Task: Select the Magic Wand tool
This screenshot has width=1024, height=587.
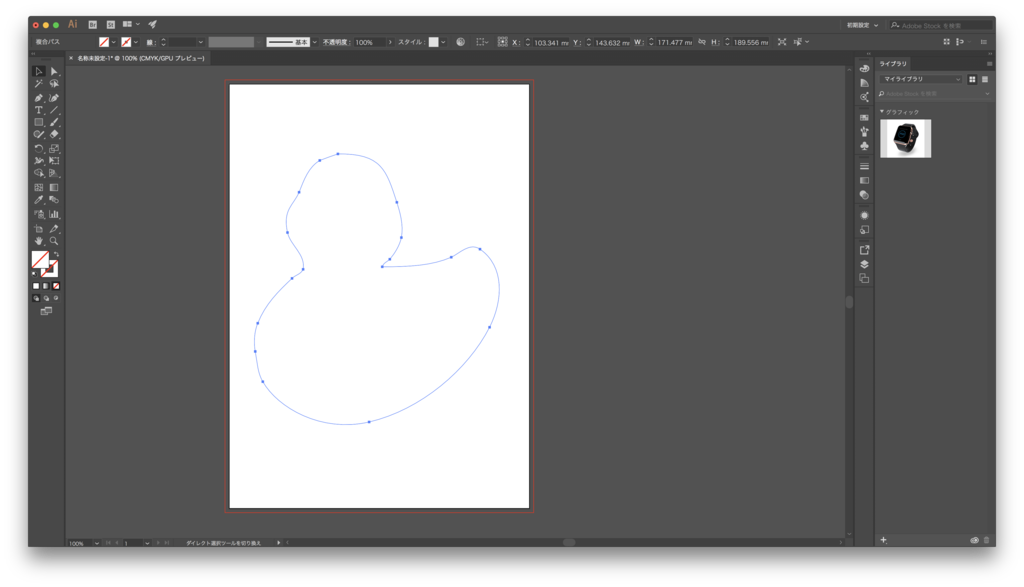Action: point(39,84)
